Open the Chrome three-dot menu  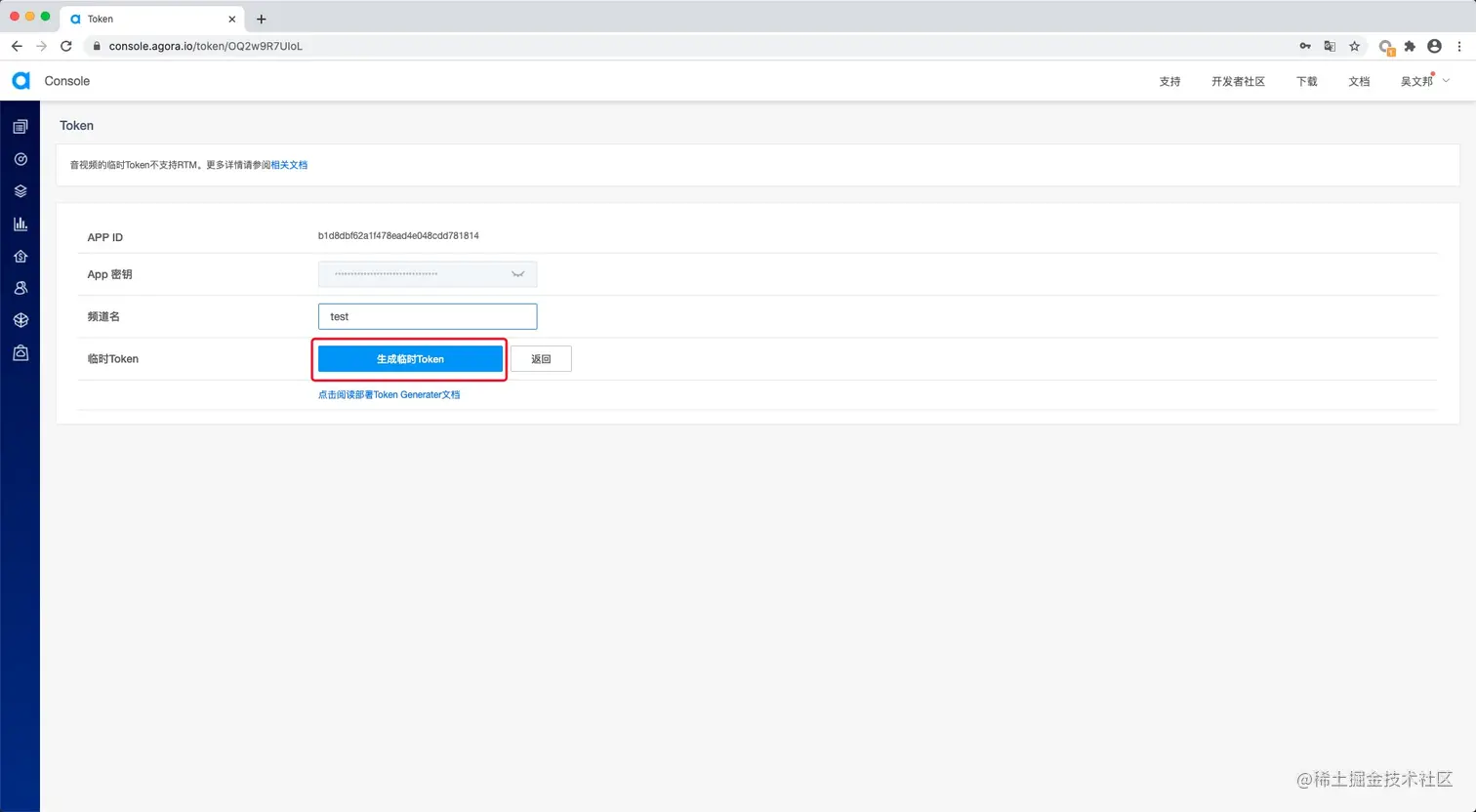pos(1459,46)
